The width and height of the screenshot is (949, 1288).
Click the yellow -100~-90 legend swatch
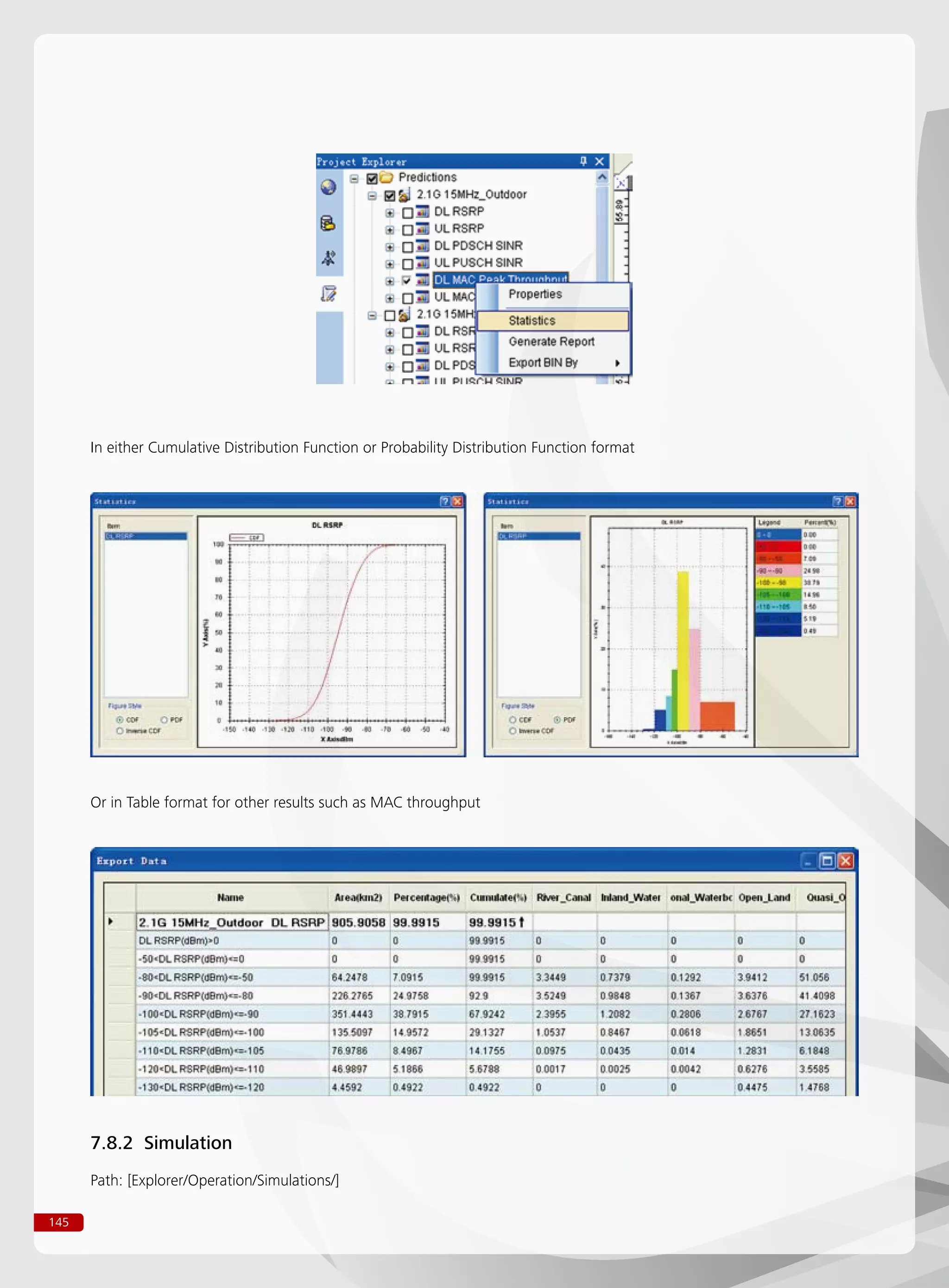(x=778, y=583)
